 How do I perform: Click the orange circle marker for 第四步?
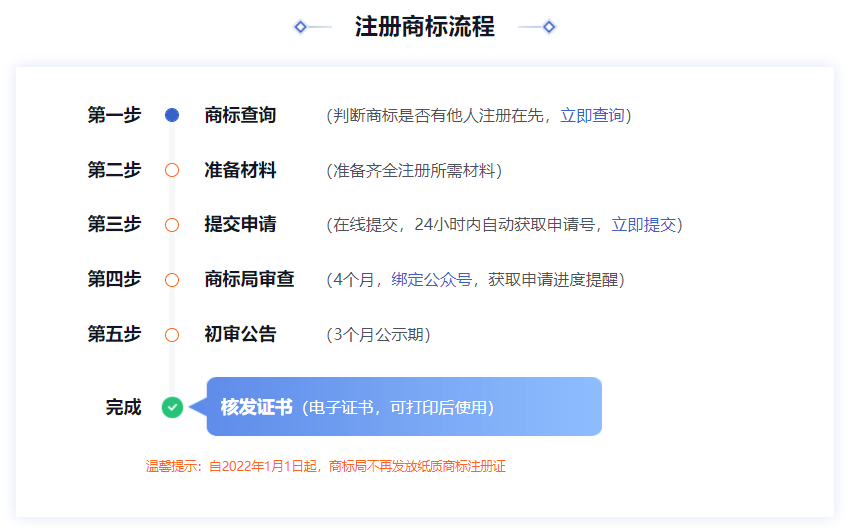click(172, 280)
